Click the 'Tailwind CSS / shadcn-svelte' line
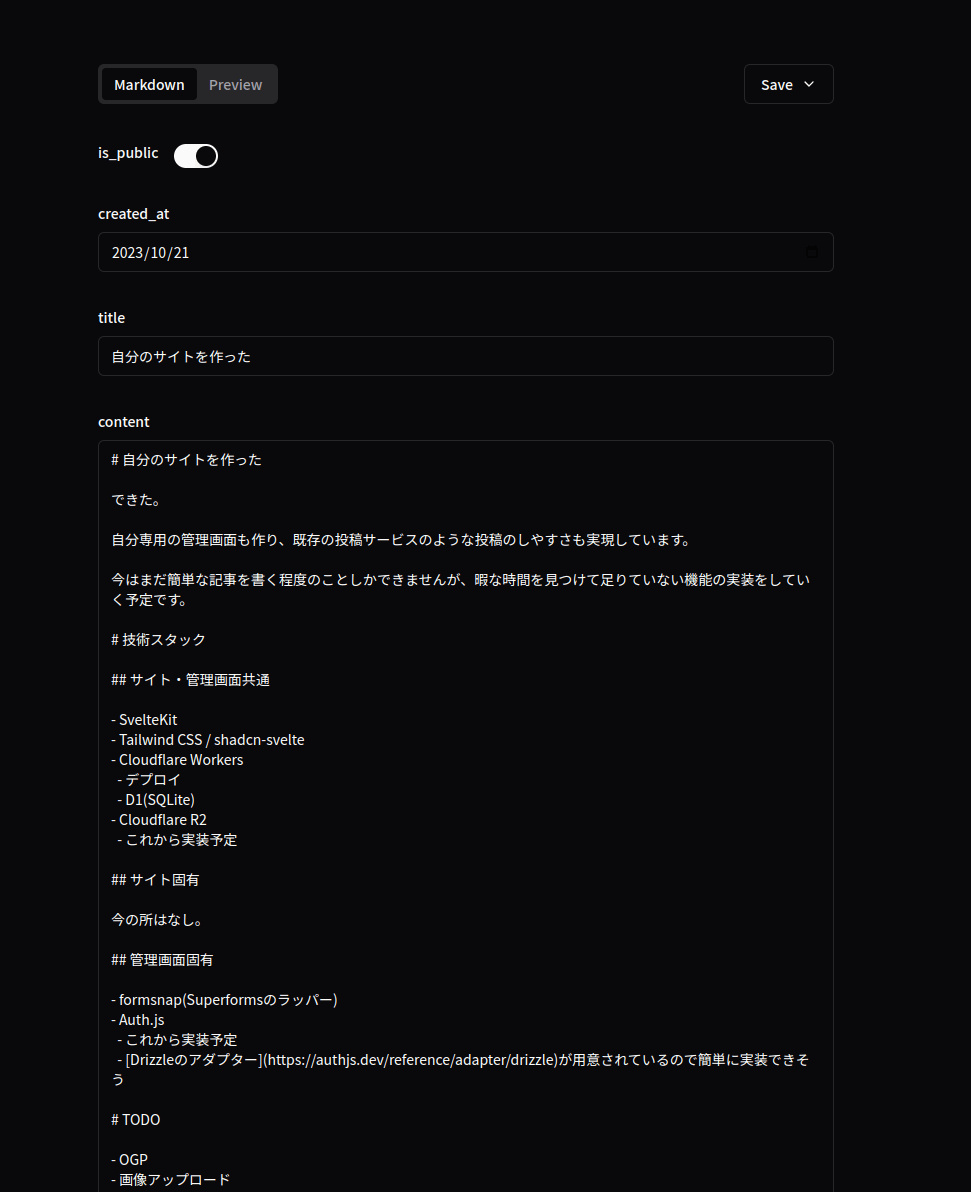Screen dimensions: 971x1192 (x=211, y=740)
